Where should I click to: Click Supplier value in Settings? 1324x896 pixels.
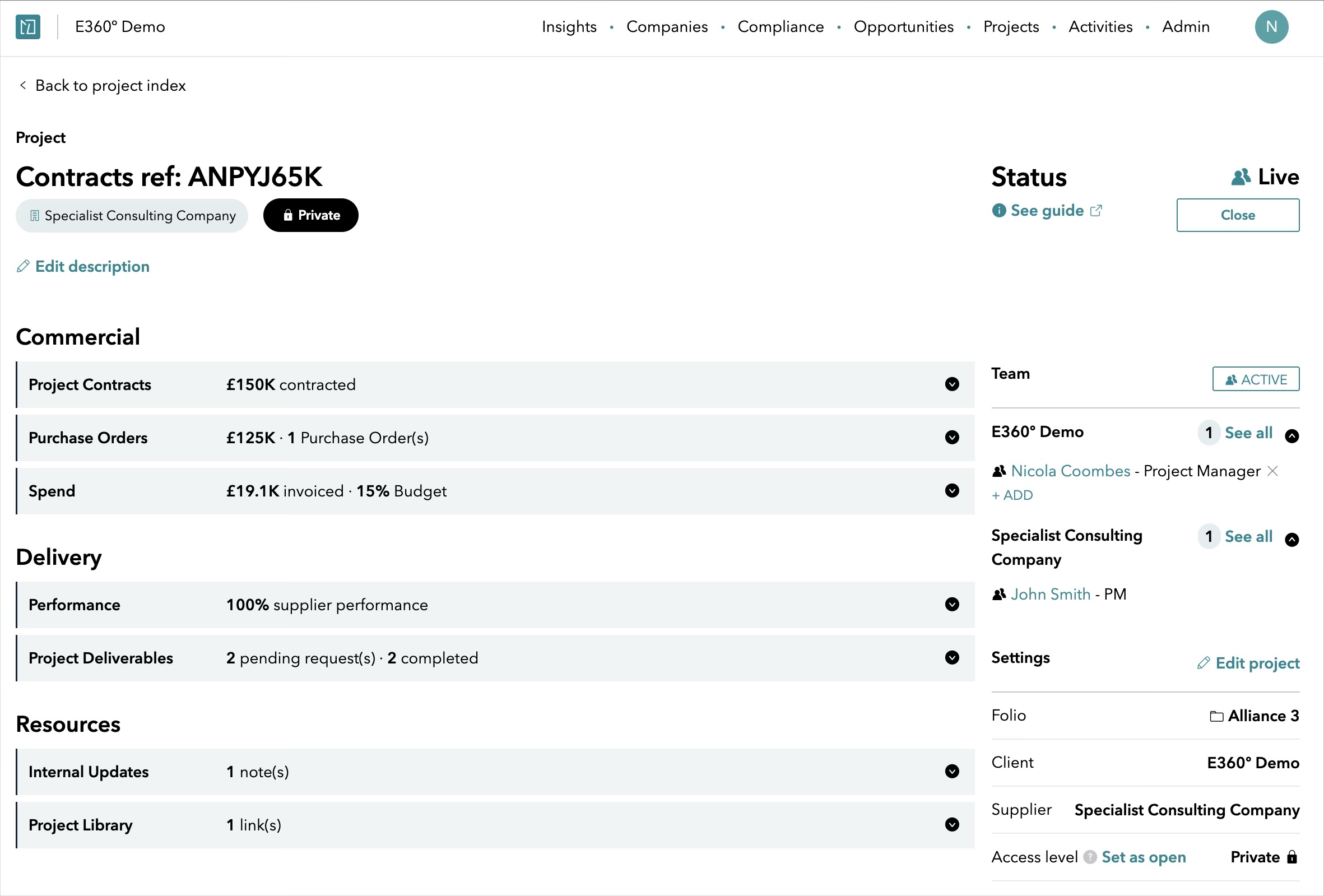[x=1187, y=810]
